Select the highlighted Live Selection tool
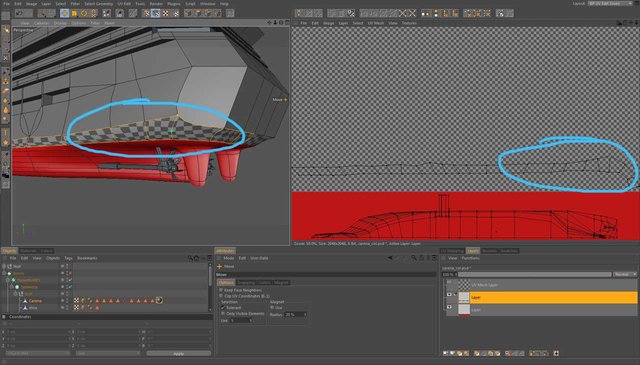The image size is (640, 365). pos(64,13)
